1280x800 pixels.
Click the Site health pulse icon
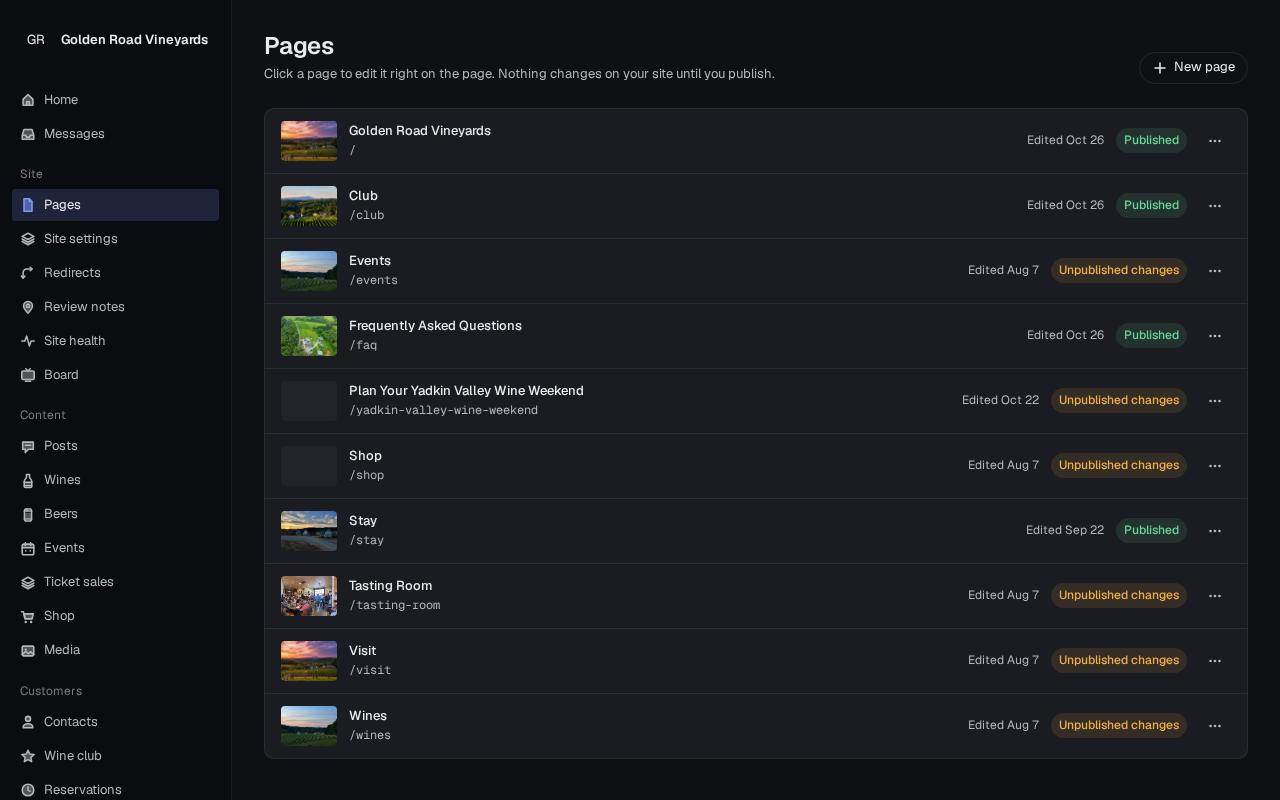pos(28,341)
